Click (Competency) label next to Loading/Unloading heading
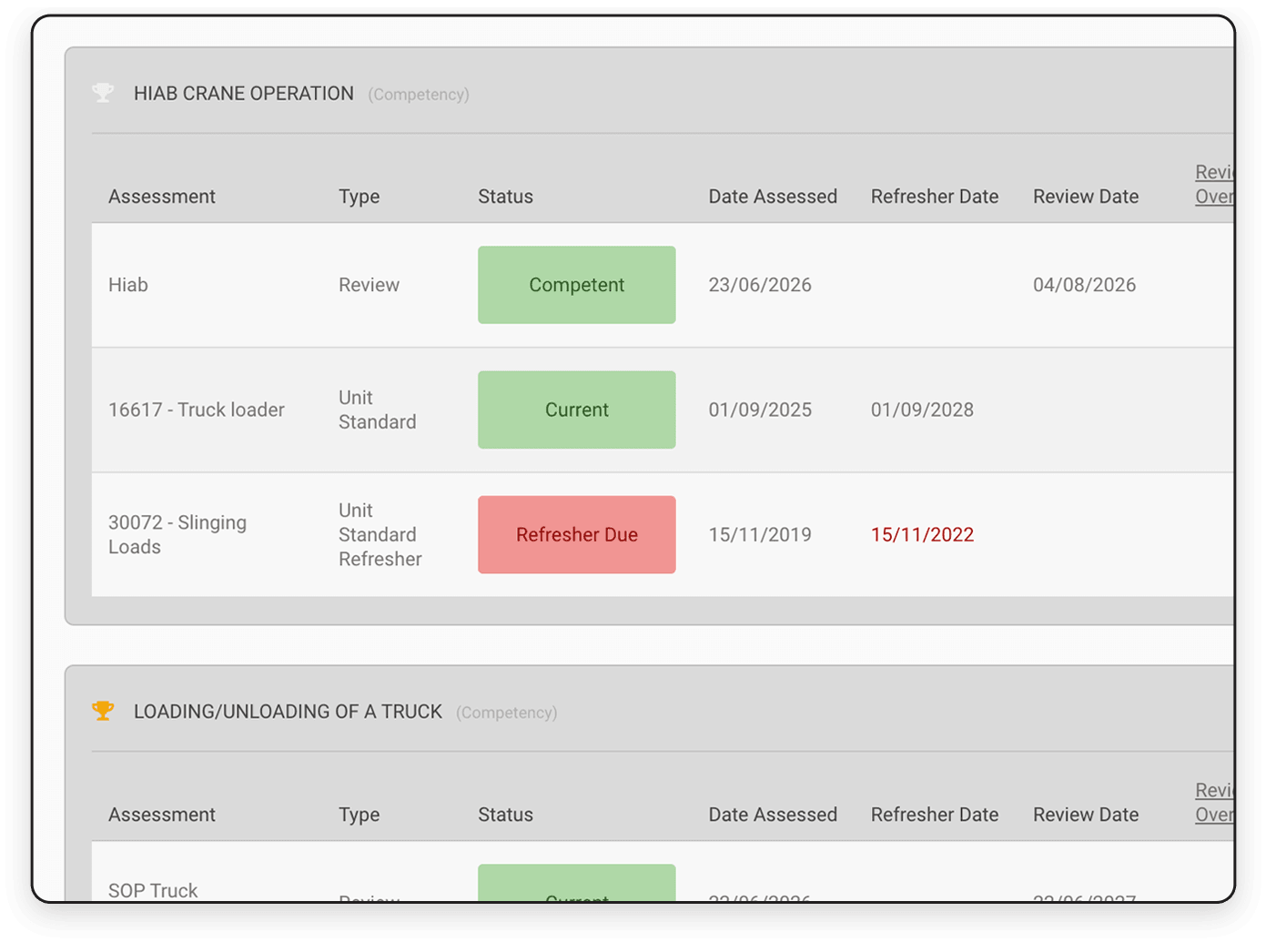This screenshot has height=952, width=1266. pos(507,713)
